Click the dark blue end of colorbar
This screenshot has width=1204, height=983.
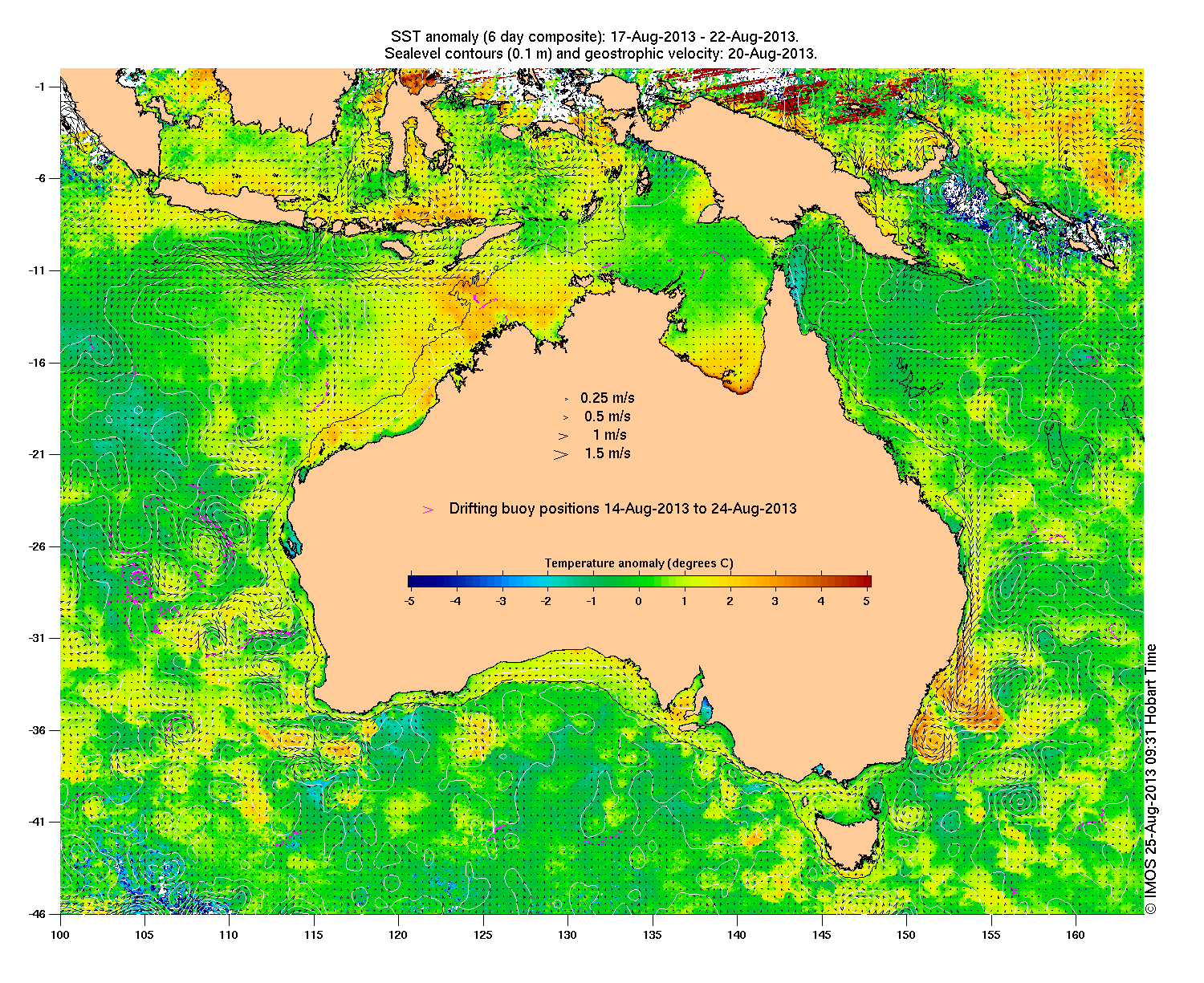pyautogui.click(x=413, y=582)
